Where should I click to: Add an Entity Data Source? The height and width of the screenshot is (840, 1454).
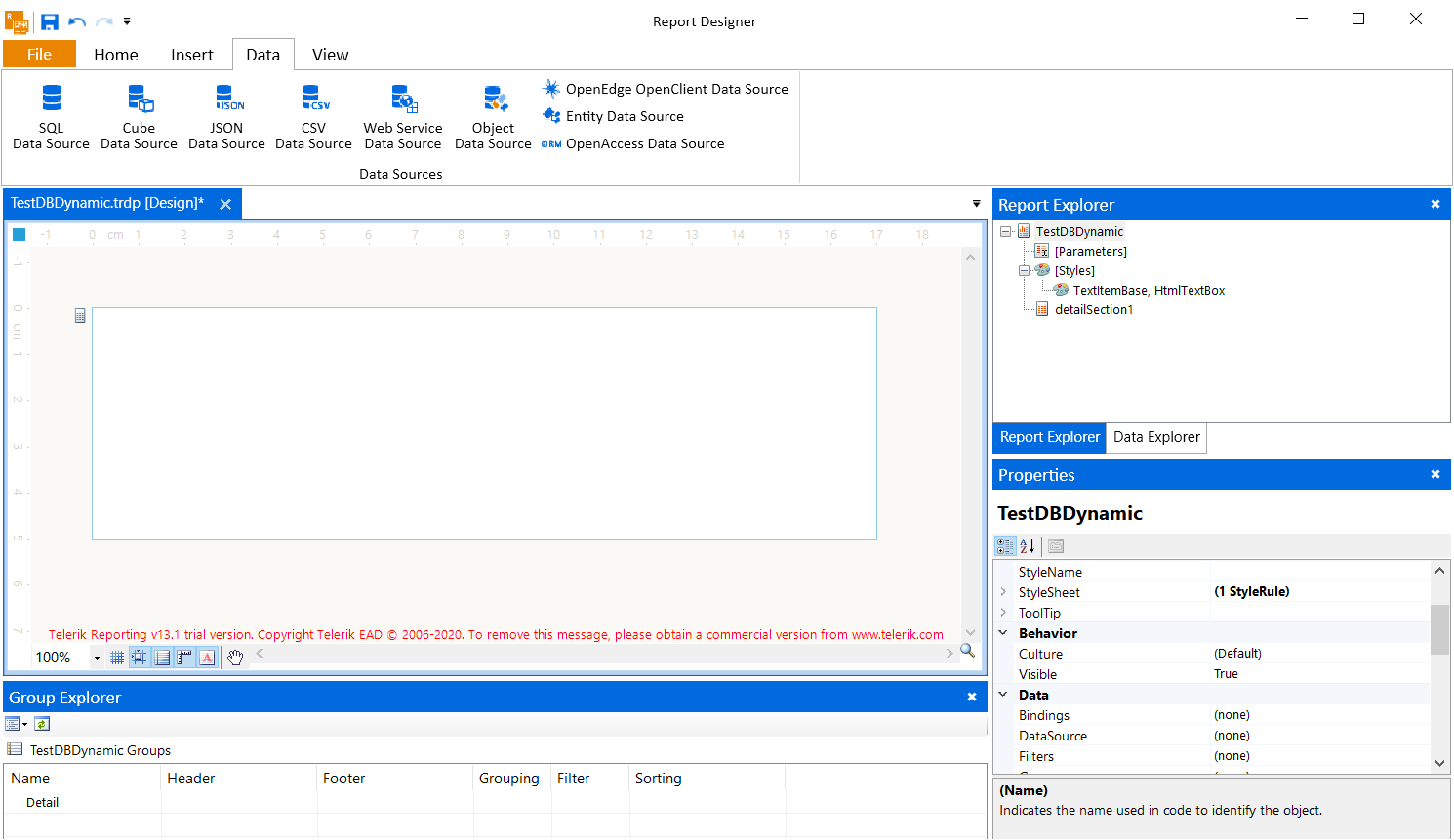pos(614,116)
